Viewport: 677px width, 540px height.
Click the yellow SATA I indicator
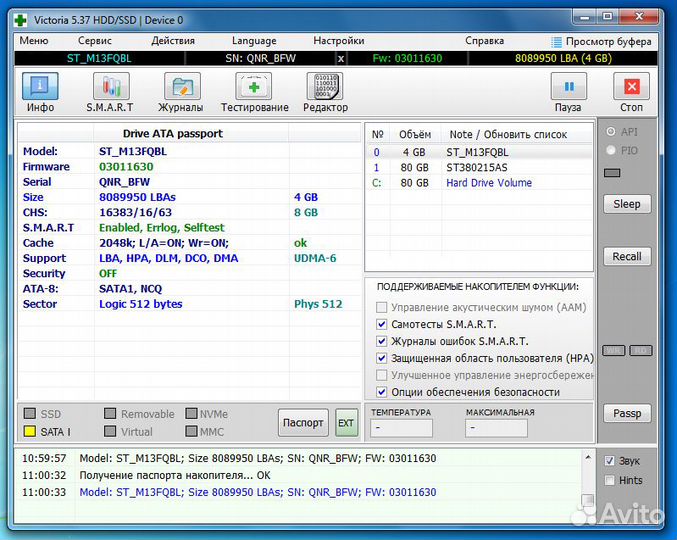pos(30,431)
